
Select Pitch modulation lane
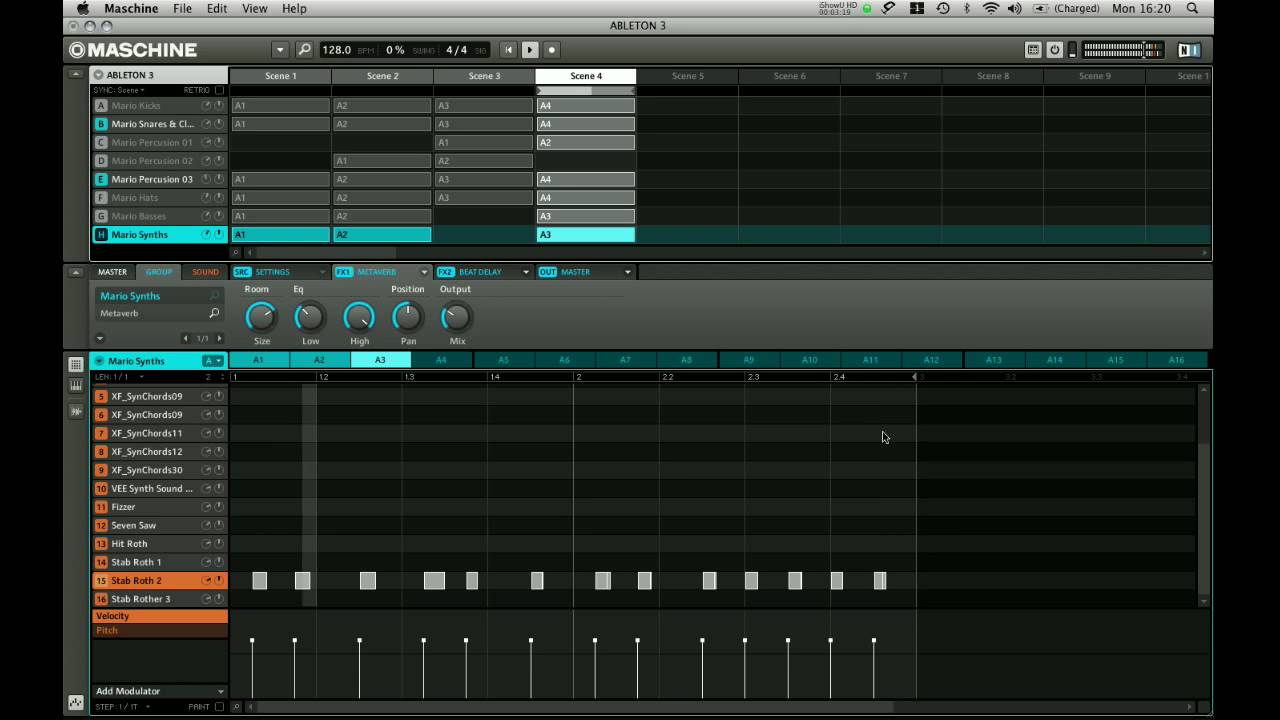(160, 630)
